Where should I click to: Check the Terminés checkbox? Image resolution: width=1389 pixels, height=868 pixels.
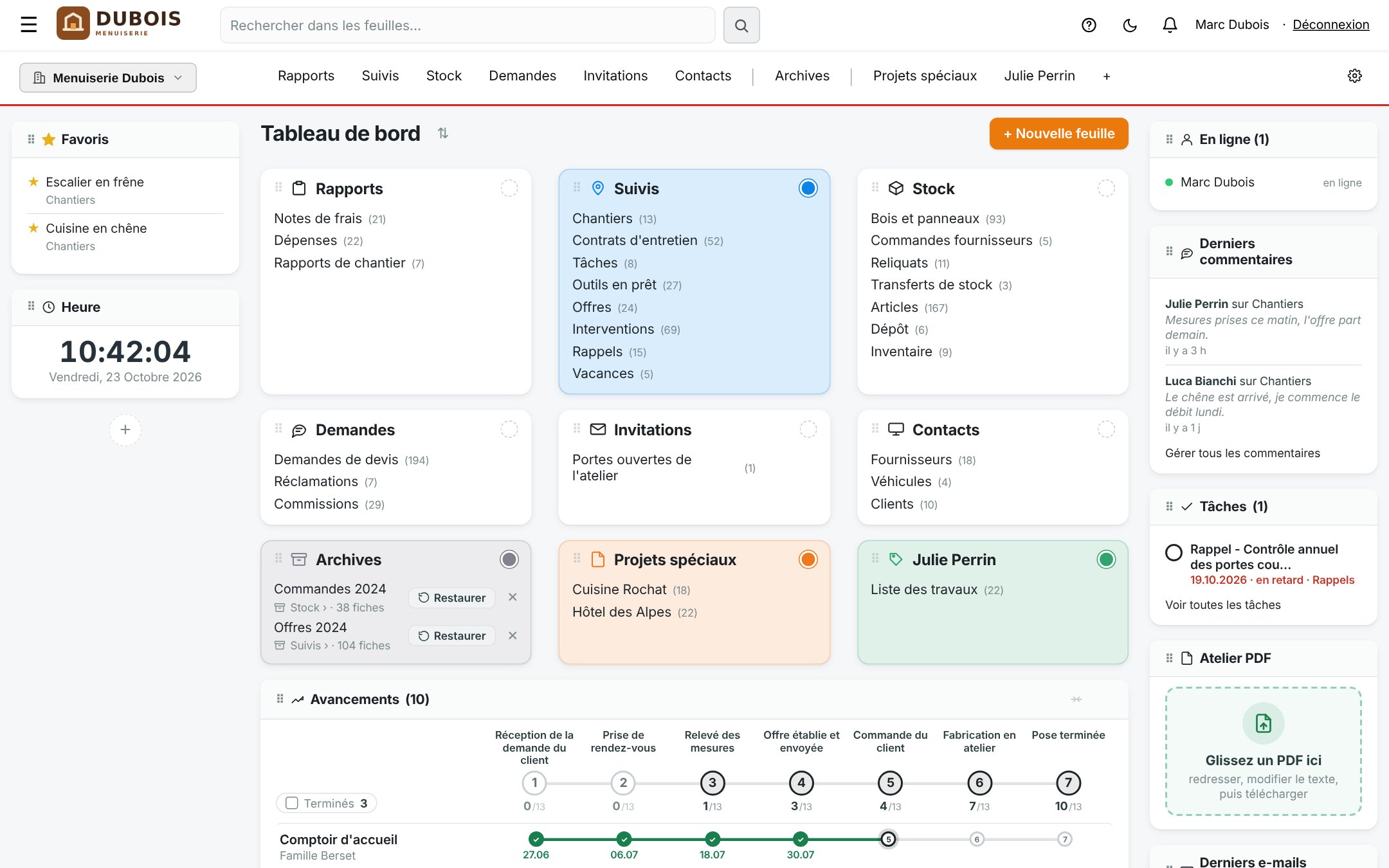[x=292, y=803]
